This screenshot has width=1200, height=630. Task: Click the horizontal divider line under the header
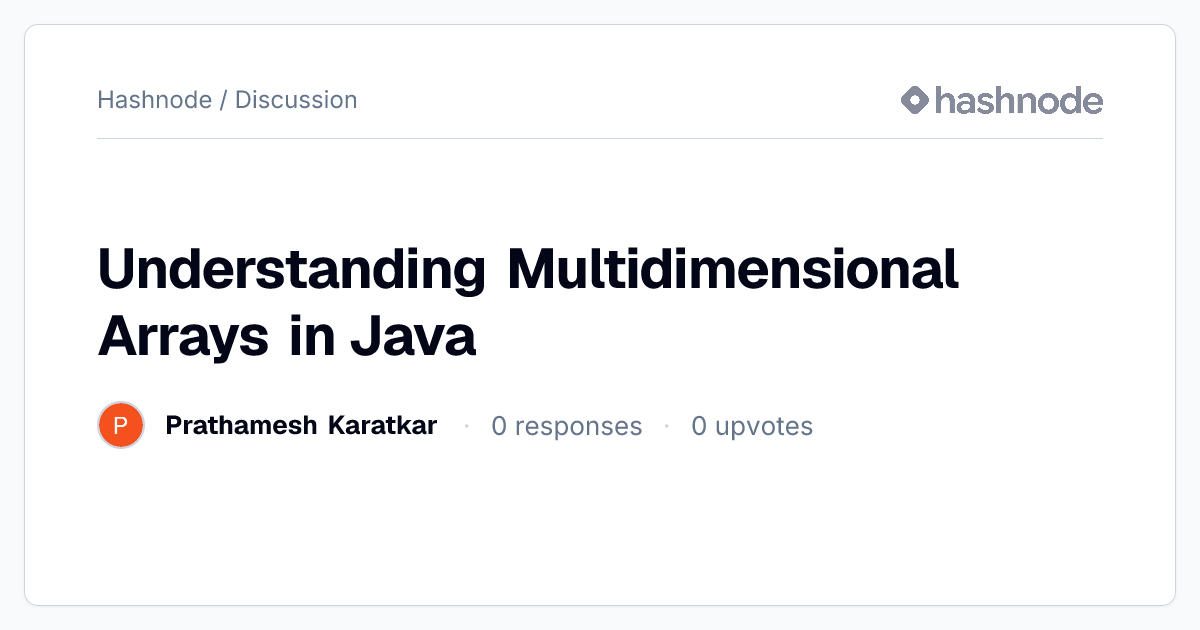tap(600, 138)
